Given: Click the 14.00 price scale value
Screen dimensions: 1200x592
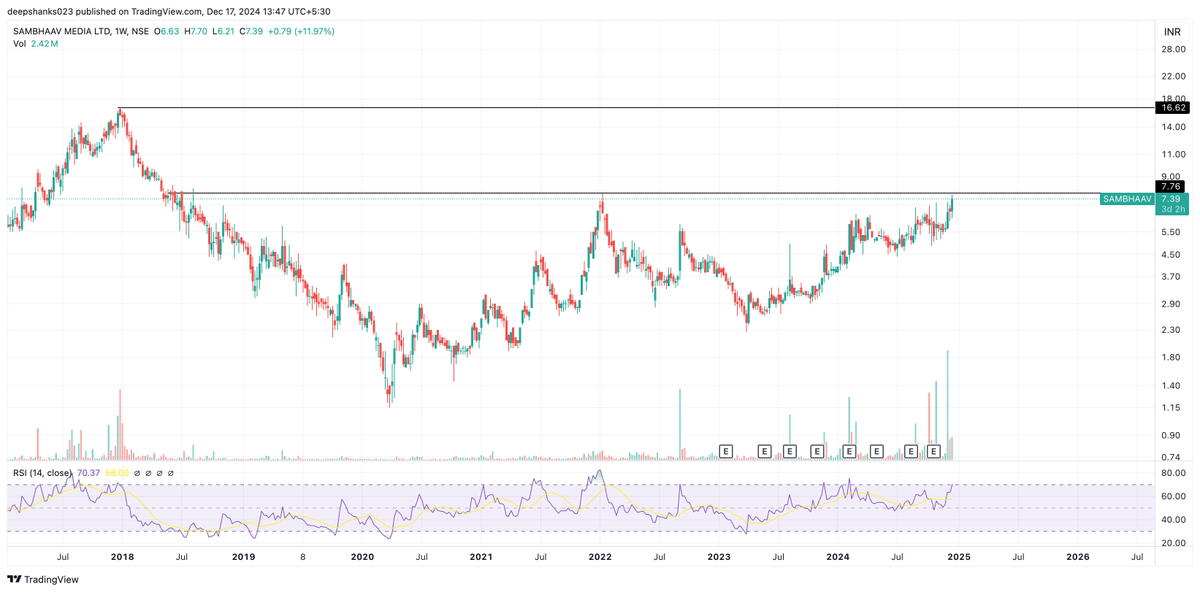Looking at the screenshot, I should tap(1173, 127).
